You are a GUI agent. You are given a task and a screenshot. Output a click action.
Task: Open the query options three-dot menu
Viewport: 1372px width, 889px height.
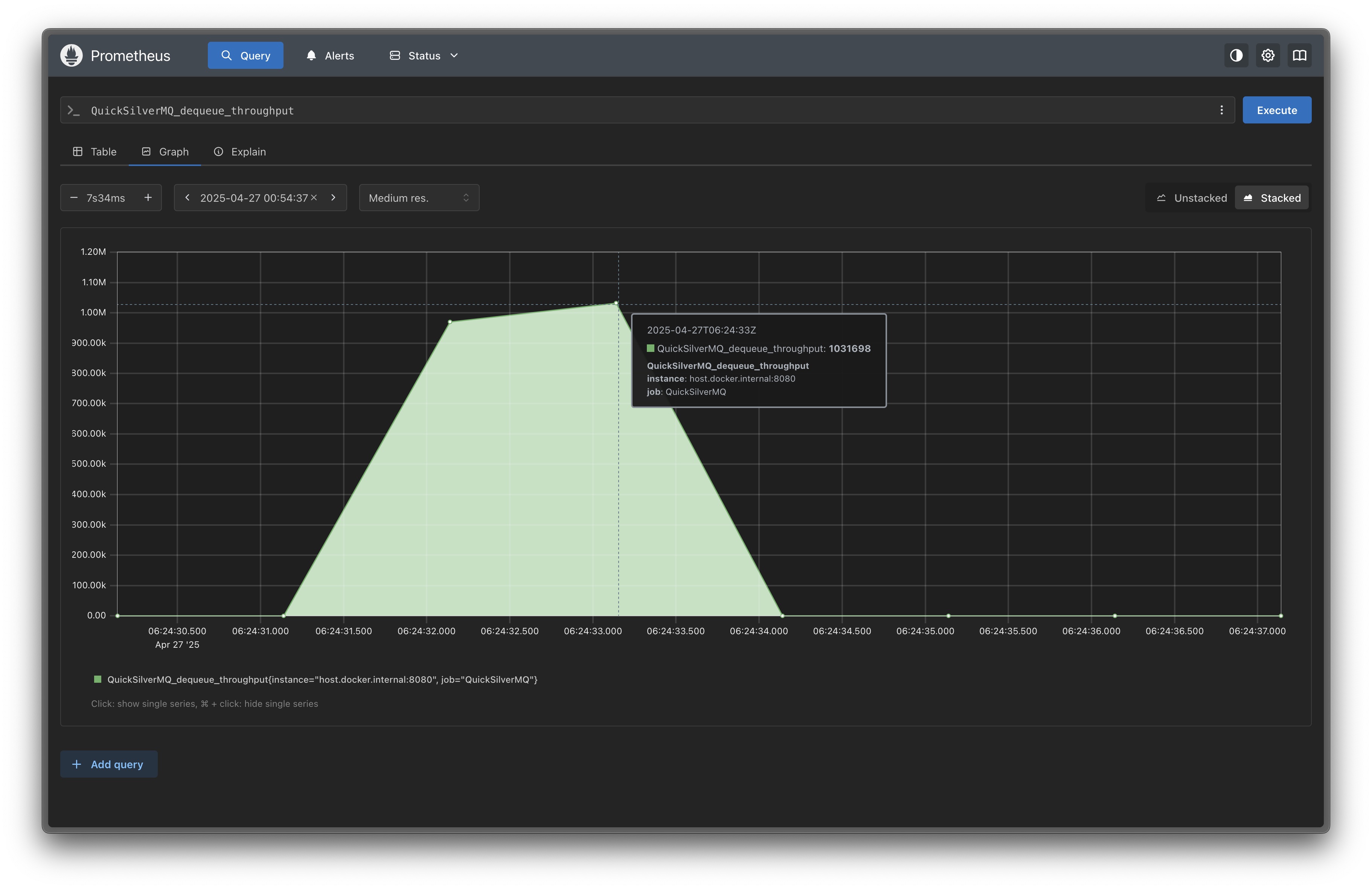coord(1221,110)
